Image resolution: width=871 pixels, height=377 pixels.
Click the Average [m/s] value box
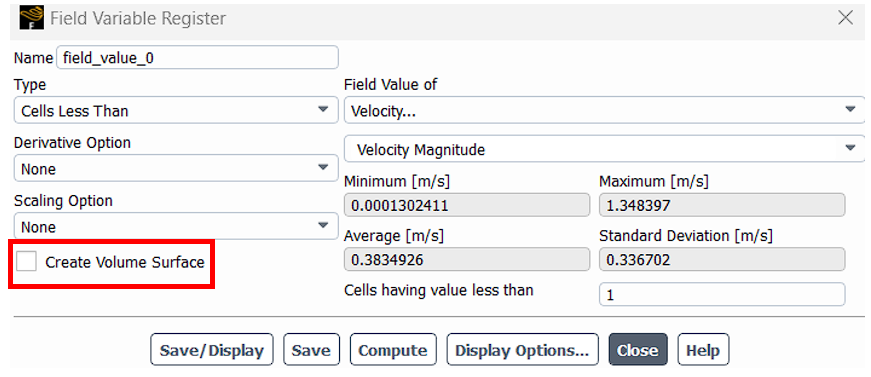coord(467,259)
